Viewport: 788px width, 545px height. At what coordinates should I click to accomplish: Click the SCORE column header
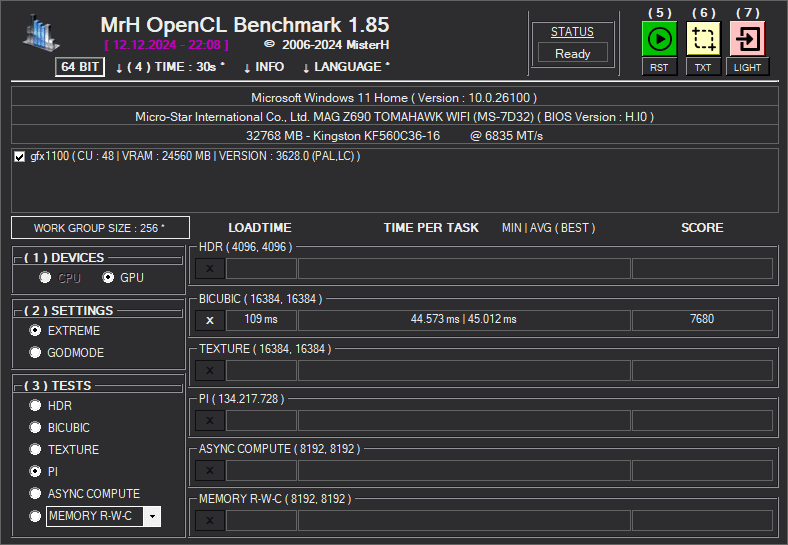(702, 228)
